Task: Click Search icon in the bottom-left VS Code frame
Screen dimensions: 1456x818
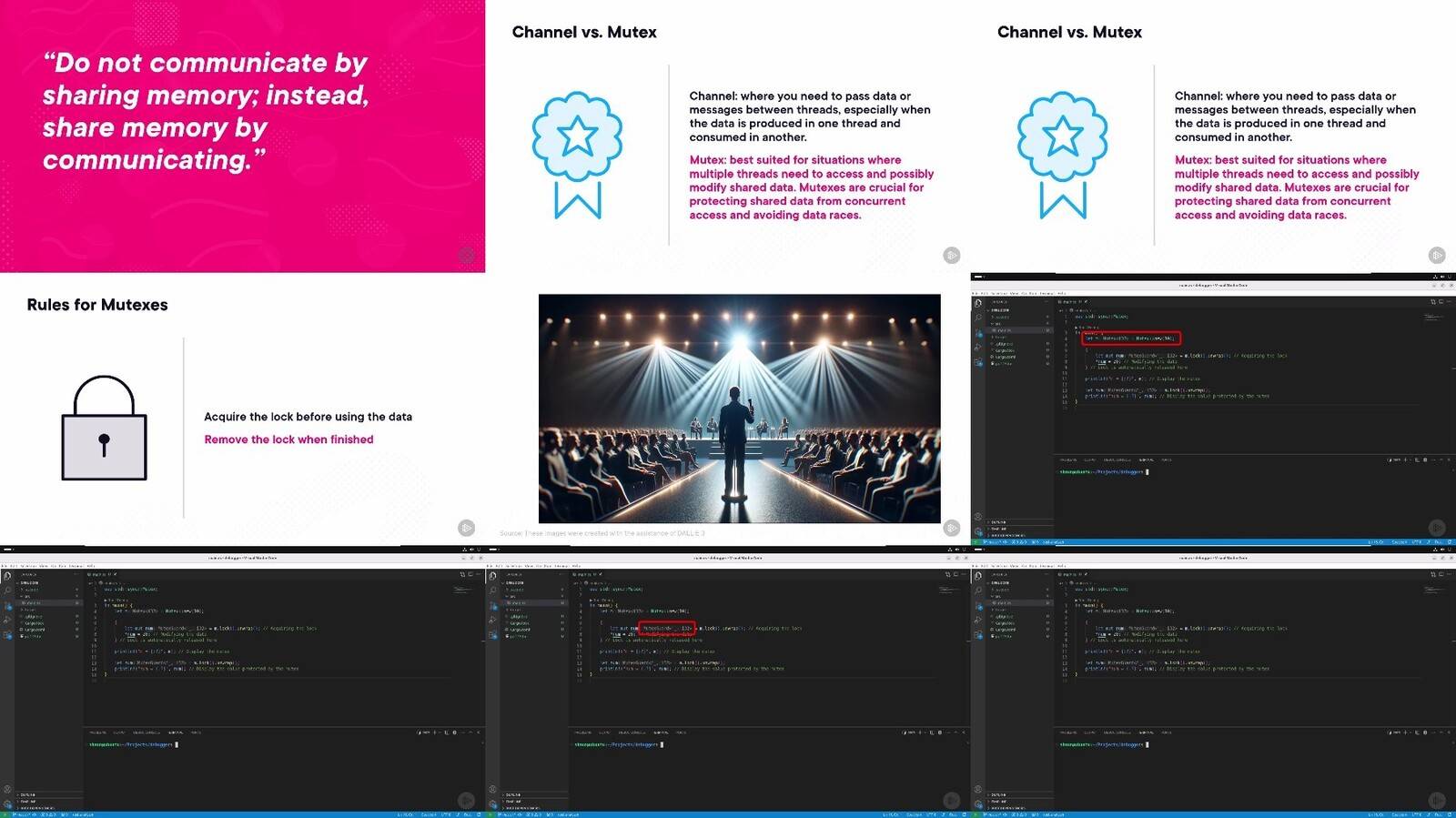Action: (x=7, y=591)
